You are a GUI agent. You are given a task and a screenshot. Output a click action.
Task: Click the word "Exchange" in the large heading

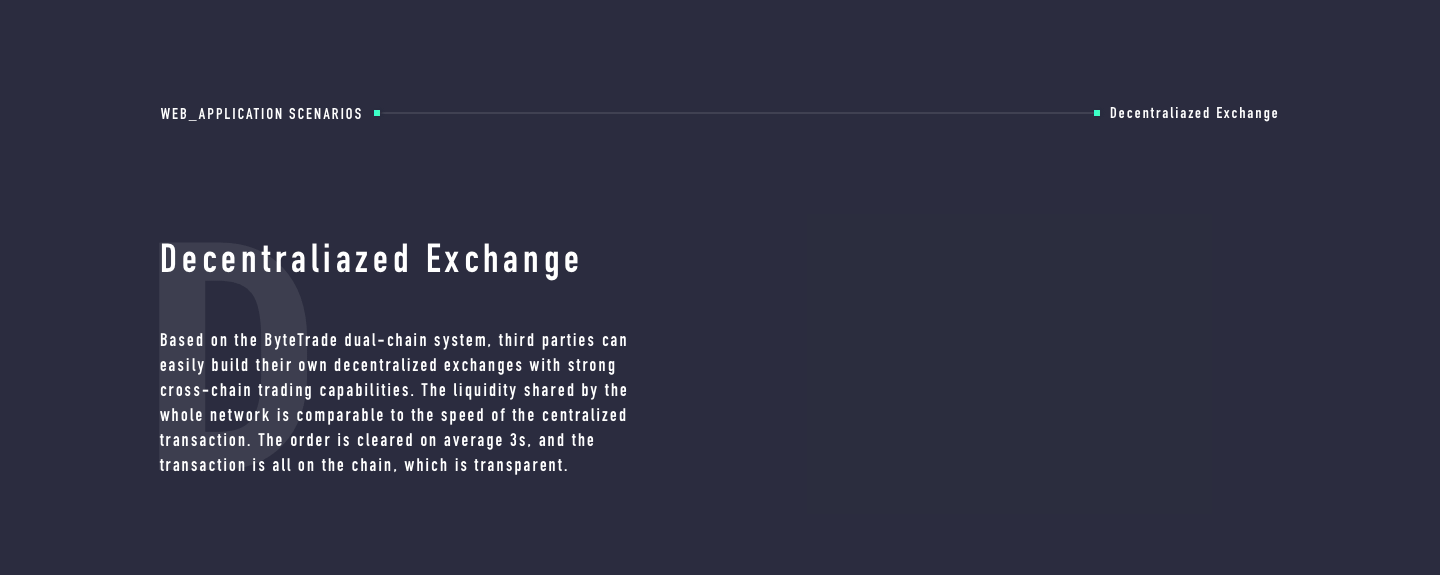(x=504, y=260)
